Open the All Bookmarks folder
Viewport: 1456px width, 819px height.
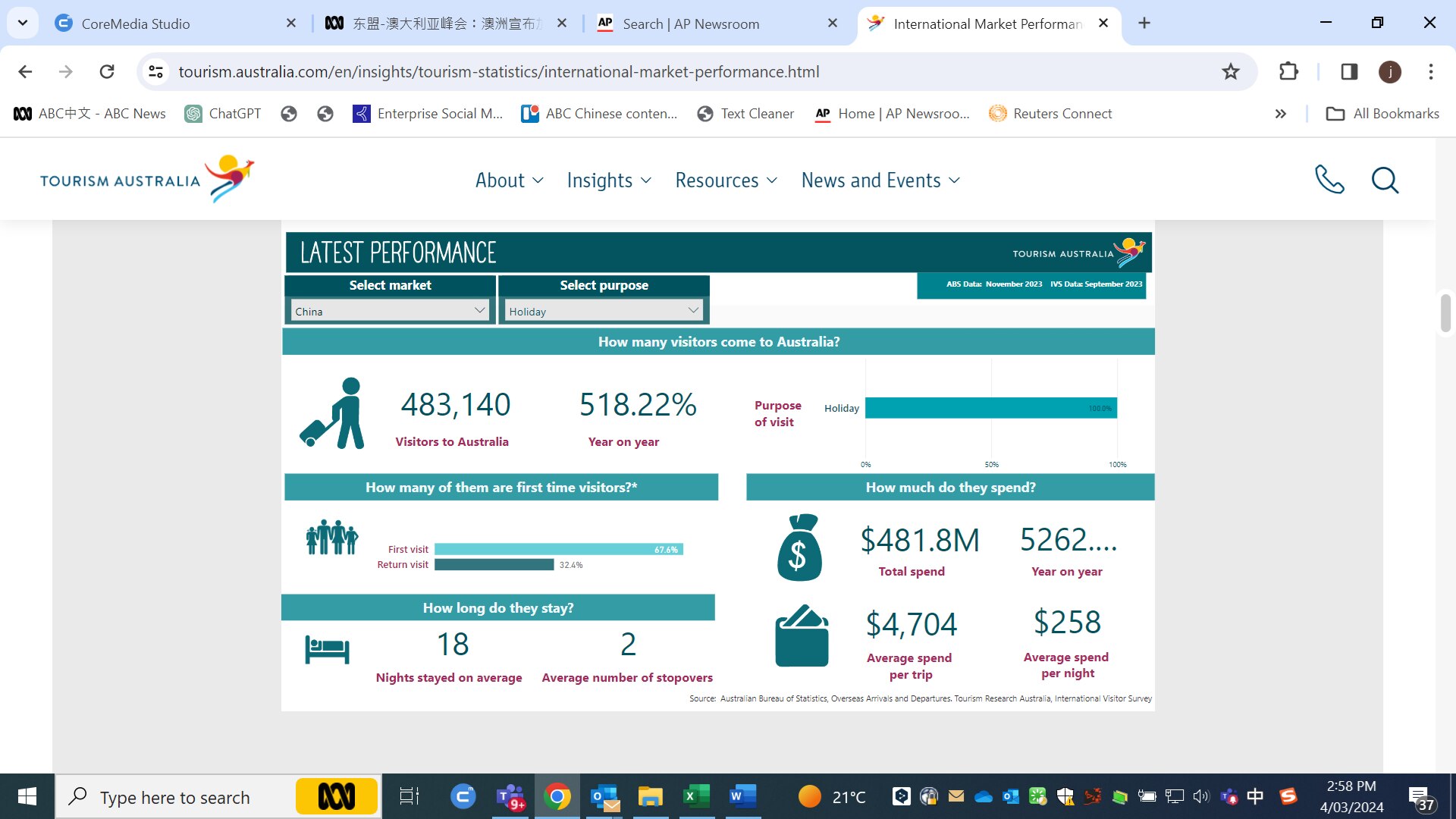(x=1382, y=114)
